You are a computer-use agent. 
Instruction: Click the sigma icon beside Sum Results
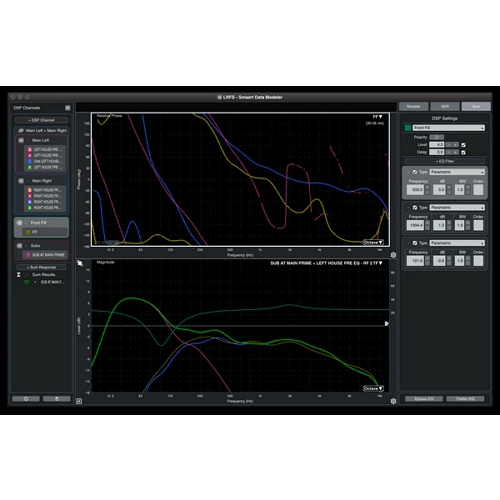[19, 275]
